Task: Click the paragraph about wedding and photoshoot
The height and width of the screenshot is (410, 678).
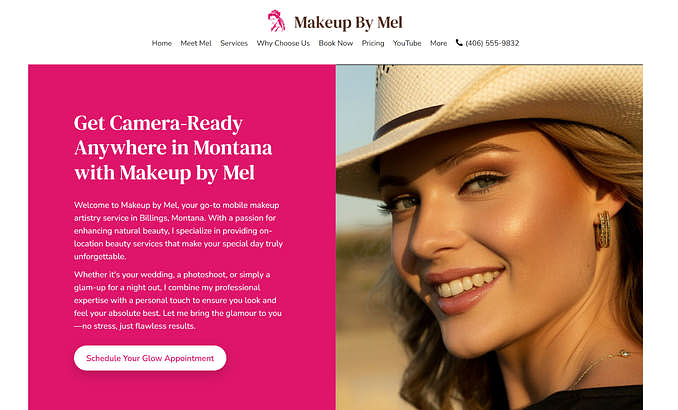Action: tap(178, 300)
